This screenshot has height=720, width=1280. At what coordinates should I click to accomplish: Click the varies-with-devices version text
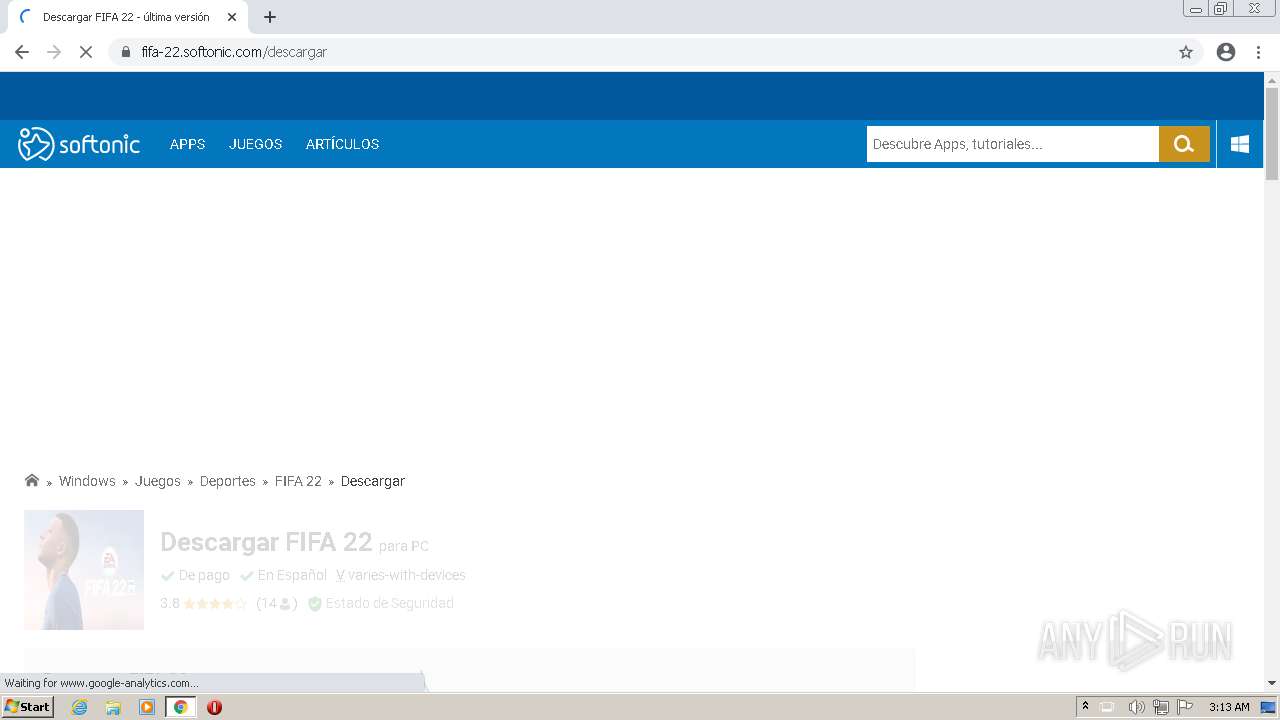[406, 575]
